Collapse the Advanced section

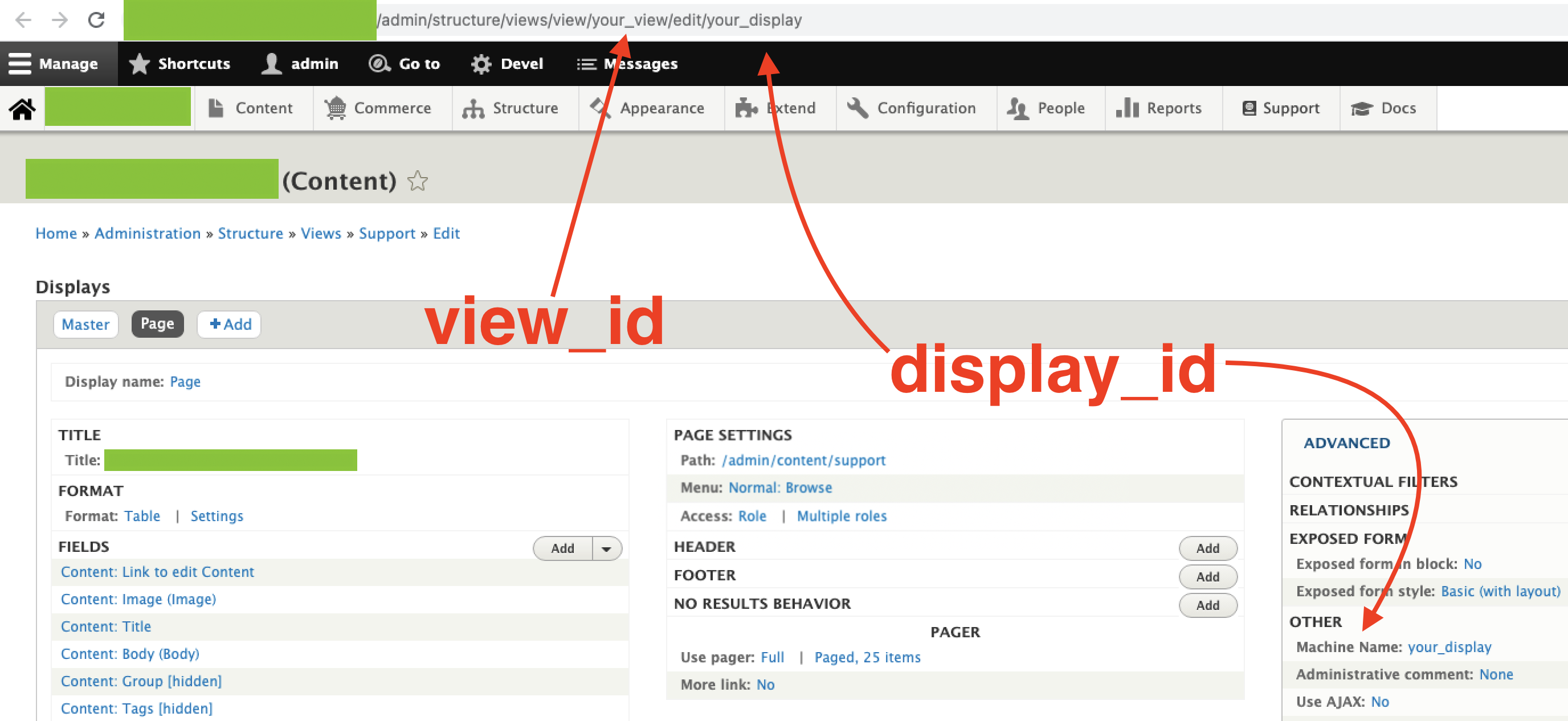(1346, 443)
